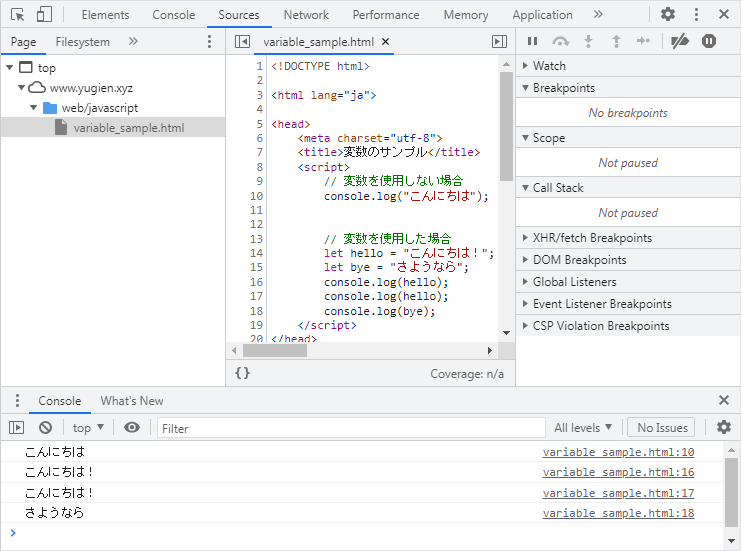Show more navigator tabs chevron
Viewport: 741px width, 551px height.
tap(133, 41)
